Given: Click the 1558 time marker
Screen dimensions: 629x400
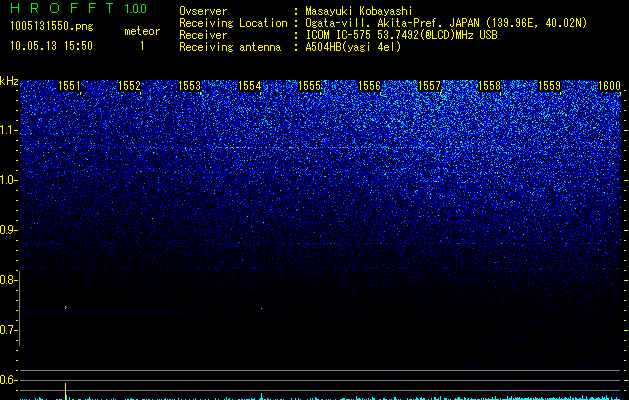Looking at the screenshot, I should (x=489, y=86).
